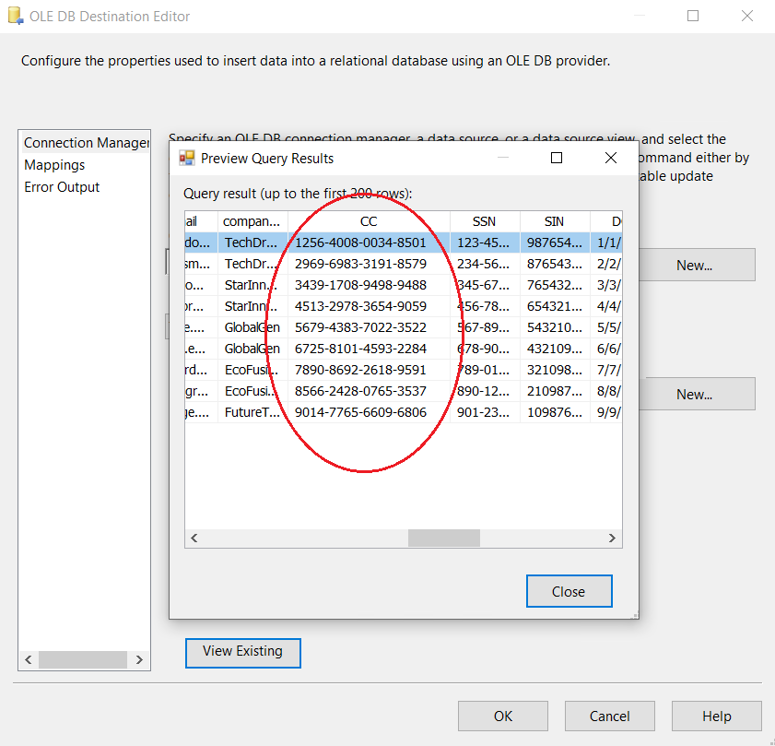Image resolution: width=775 pixels, height=746 pixels.
Task: Click the SIN column header
Action: tap(555, 221)
